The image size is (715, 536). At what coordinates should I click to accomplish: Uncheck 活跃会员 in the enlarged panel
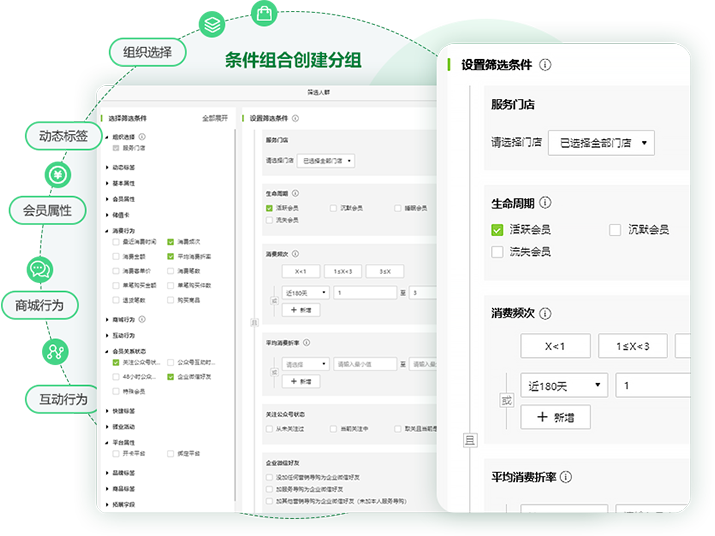pyautogui.click(x=497, y=229)
